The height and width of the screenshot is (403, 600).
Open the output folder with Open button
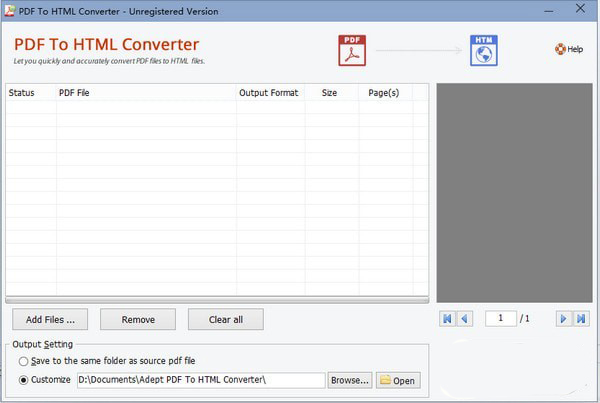(x=398, y=380)
